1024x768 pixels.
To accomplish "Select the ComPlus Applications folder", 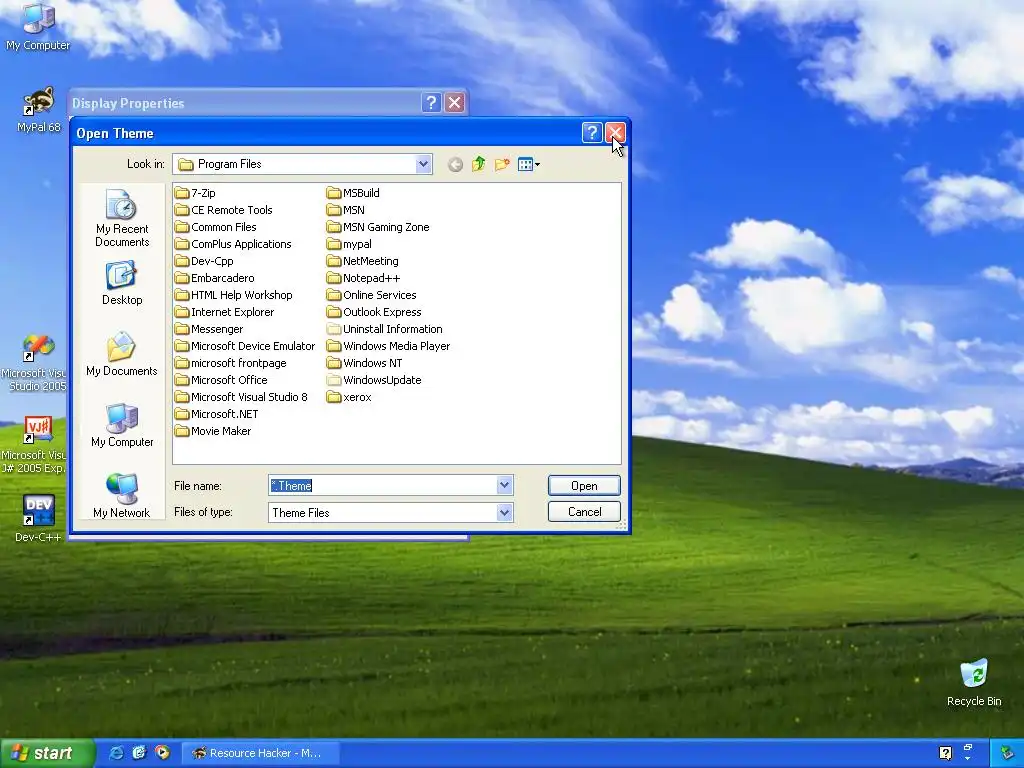I will click(233, 244).
